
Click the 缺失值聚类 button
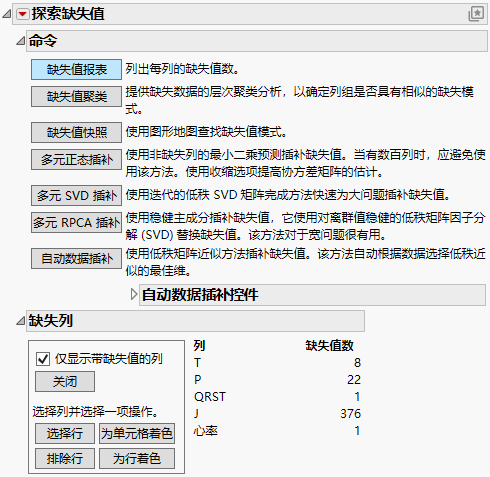(76, 97)
